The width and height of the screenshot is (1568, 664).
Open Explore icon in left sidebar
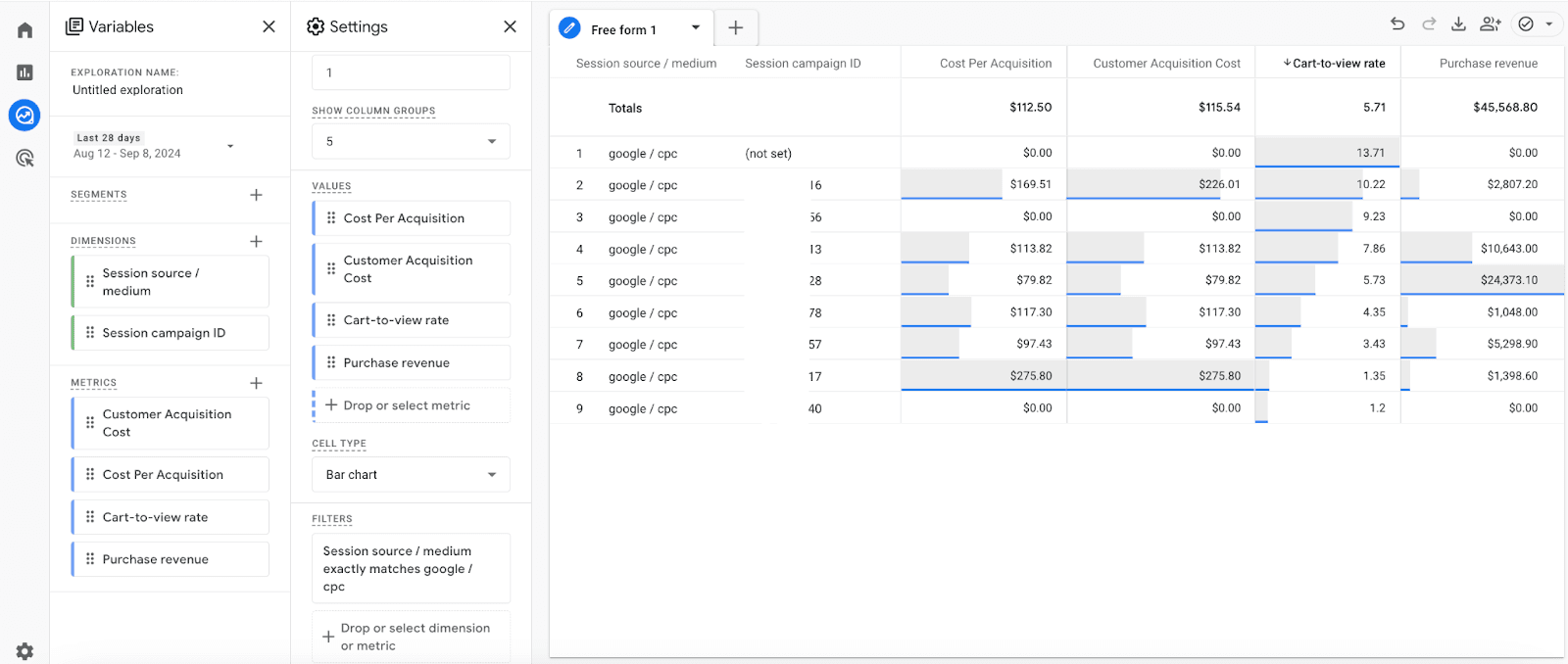tap(24, 116)
